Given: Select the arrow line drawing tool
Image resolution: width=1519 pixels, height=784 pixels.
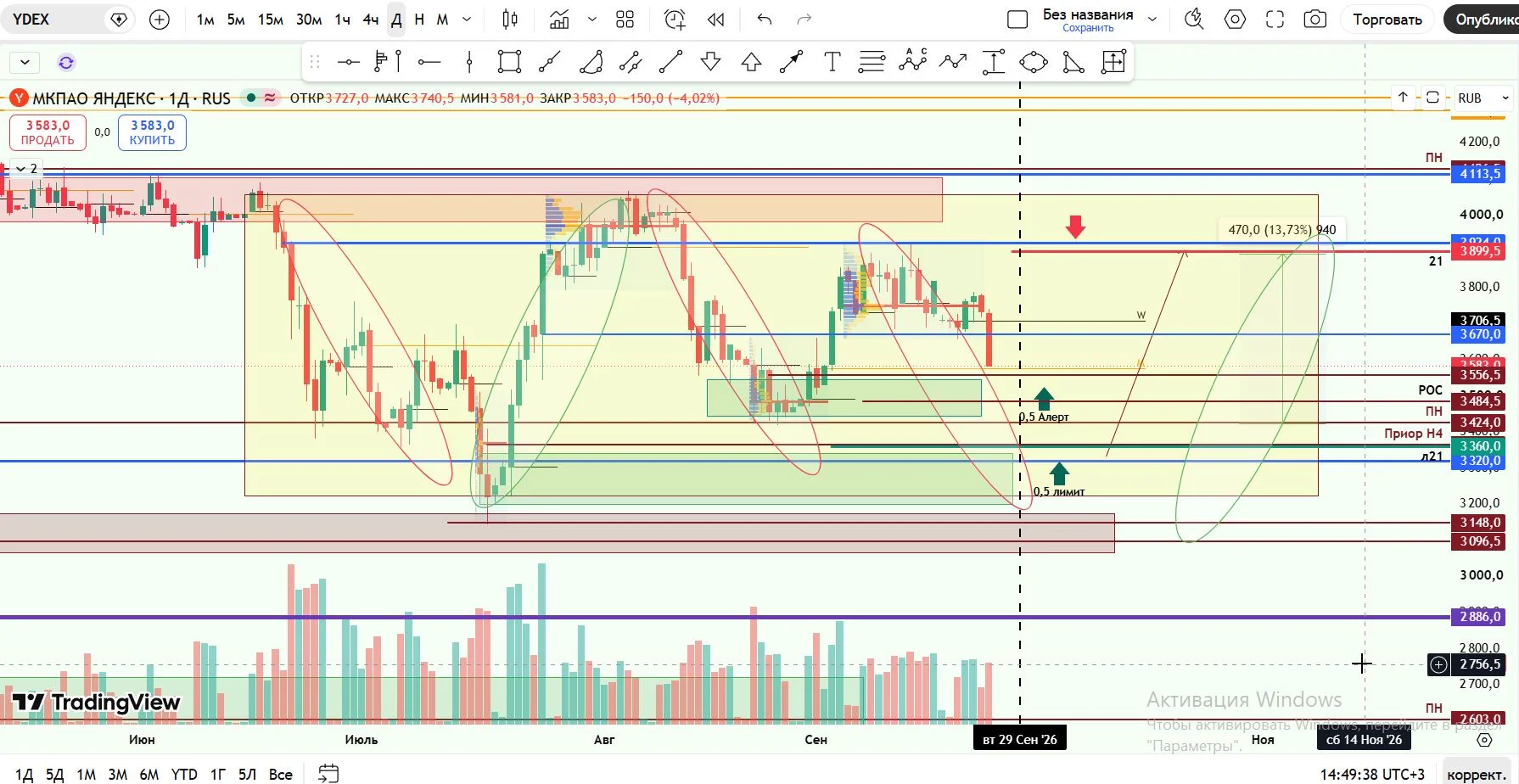Looking at the screenshot, I should 791,62.
